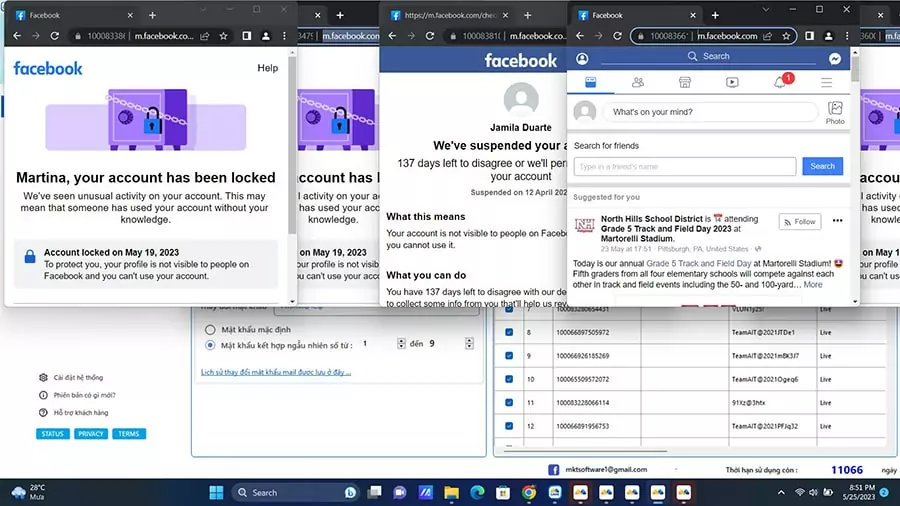900x506 pixels.
Task: Expand post text with More link
Action: pos(813,285)
